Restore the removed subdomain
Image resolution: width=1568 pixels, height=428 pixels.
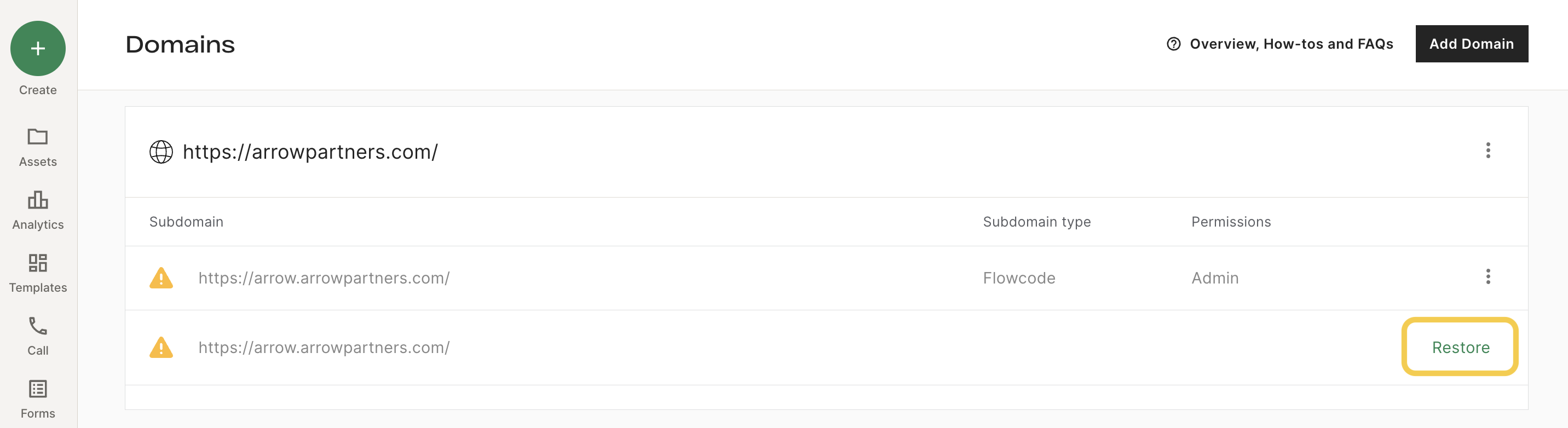pyautogui.click(x=1460, y=348)
